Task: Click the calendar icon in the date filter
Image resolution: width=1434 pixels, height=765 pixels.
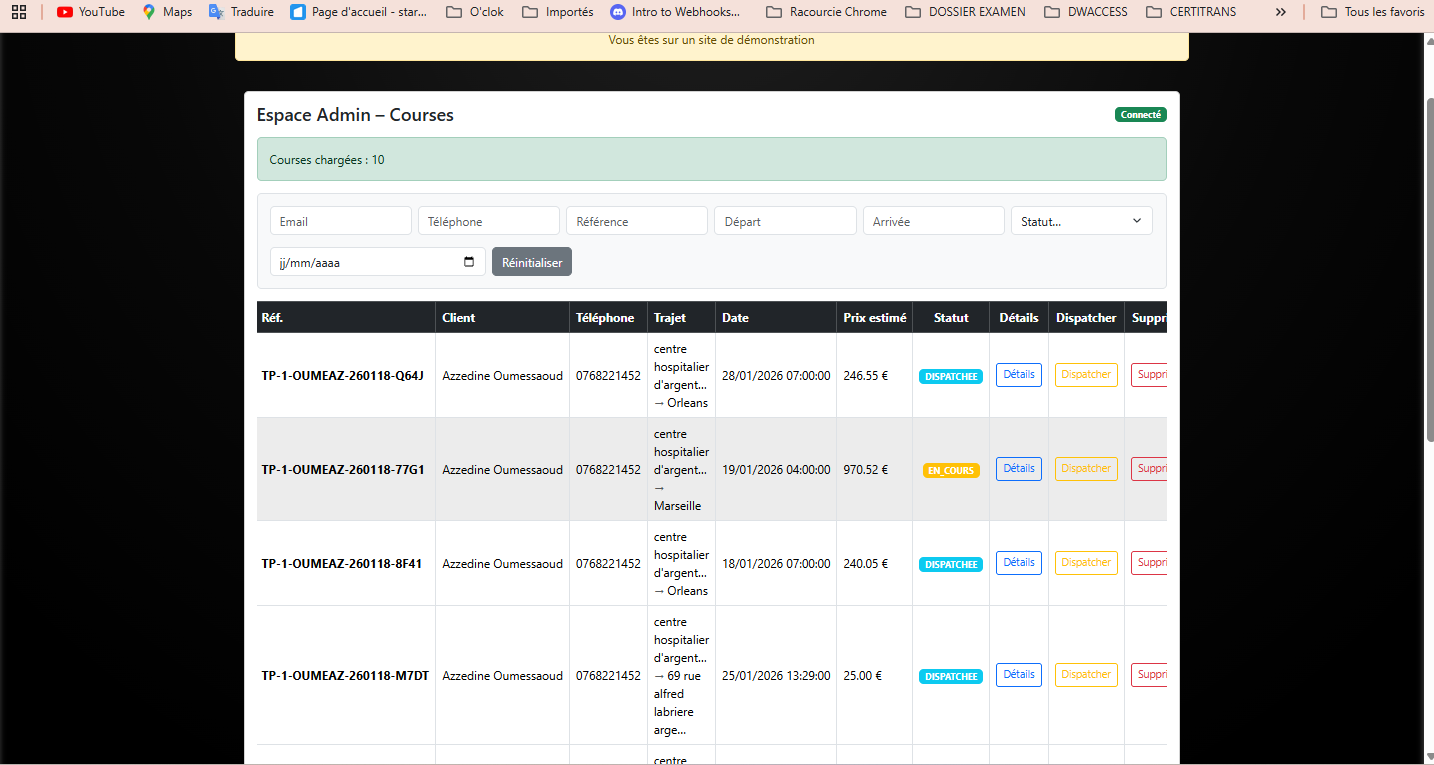Action: [469, 261]
